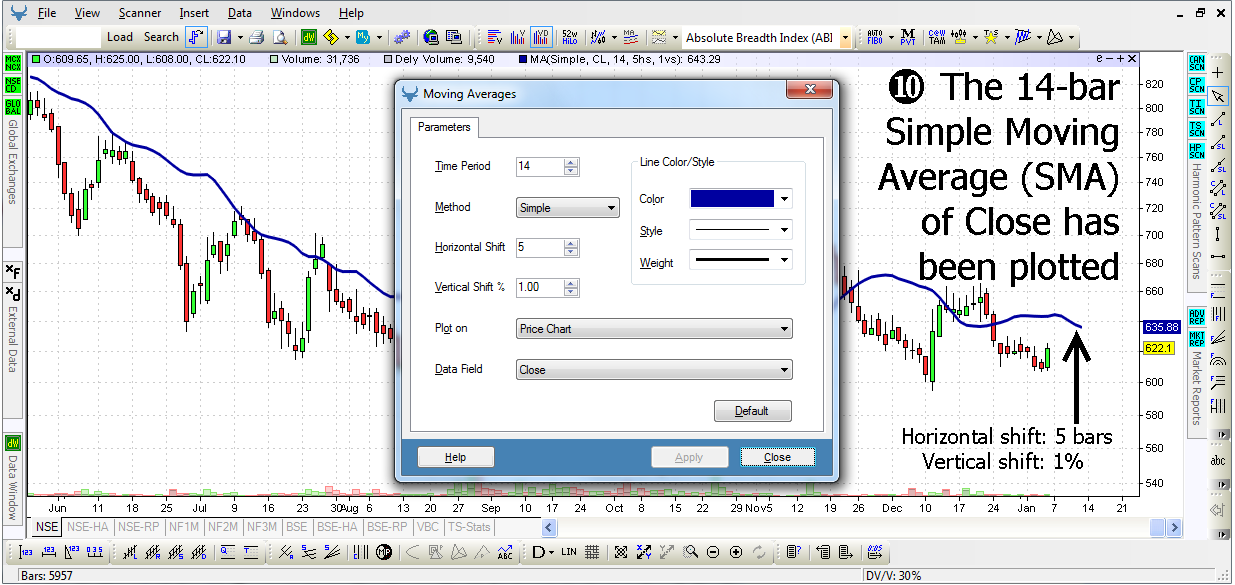Click the zoom out minus magnifier icon
Screen dimensions: 1235x585
713,552
